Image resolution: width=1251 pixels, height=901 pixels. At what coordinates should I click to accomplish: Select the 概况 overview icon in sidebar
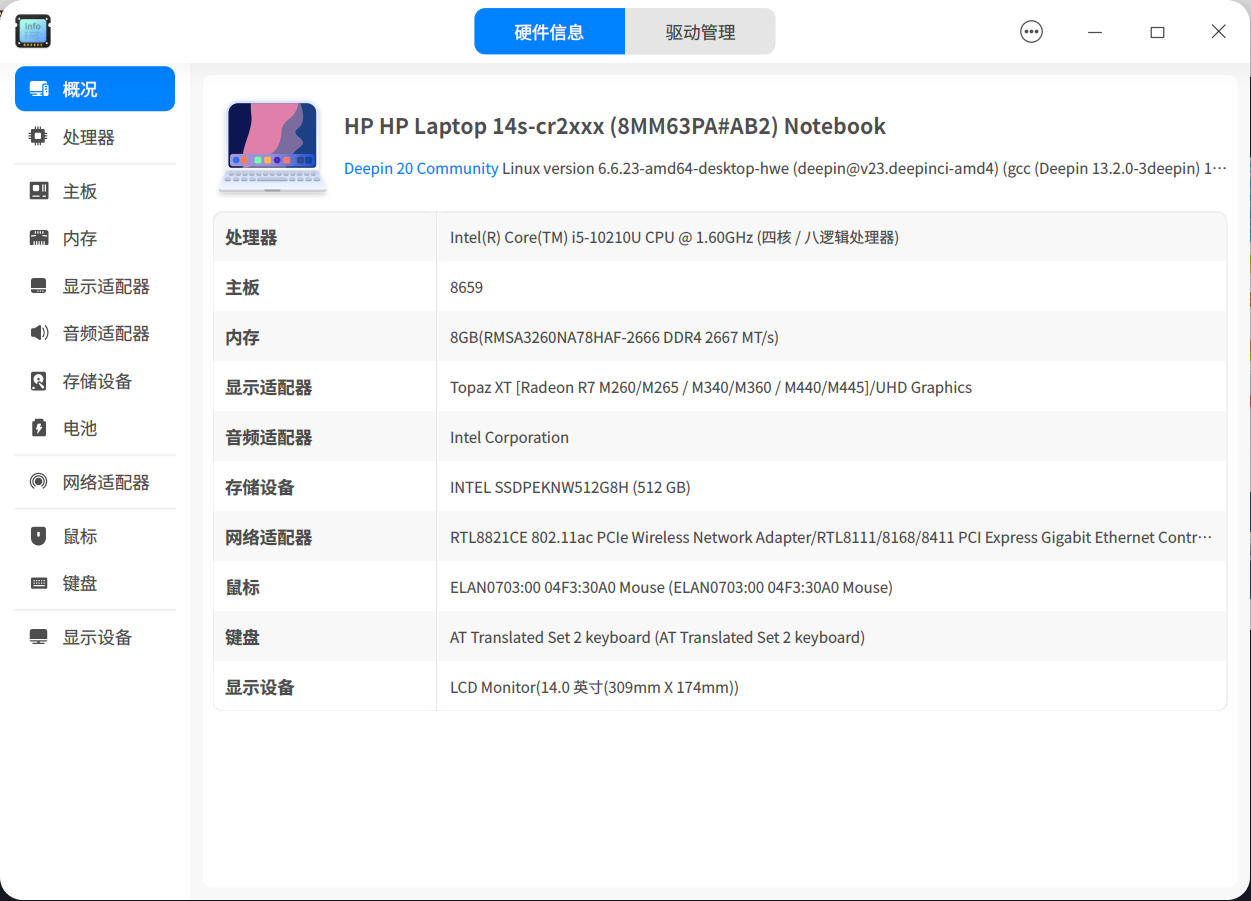pos(39,89)
